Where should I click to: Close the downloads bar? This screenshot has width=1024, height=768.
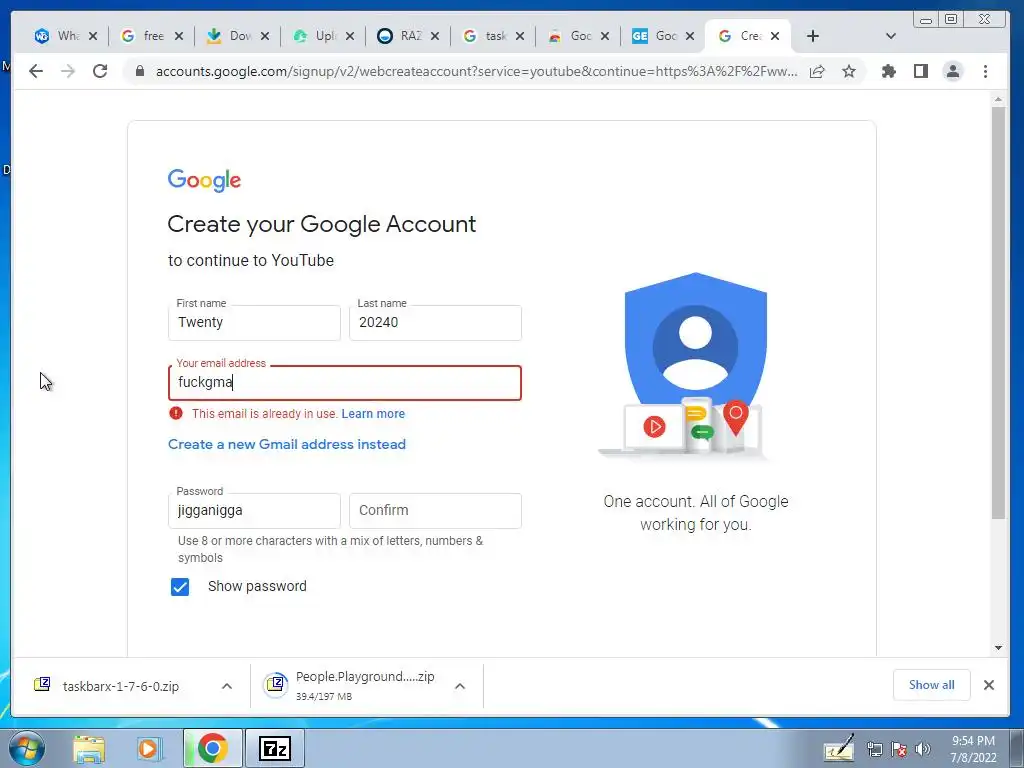[989, 684]
